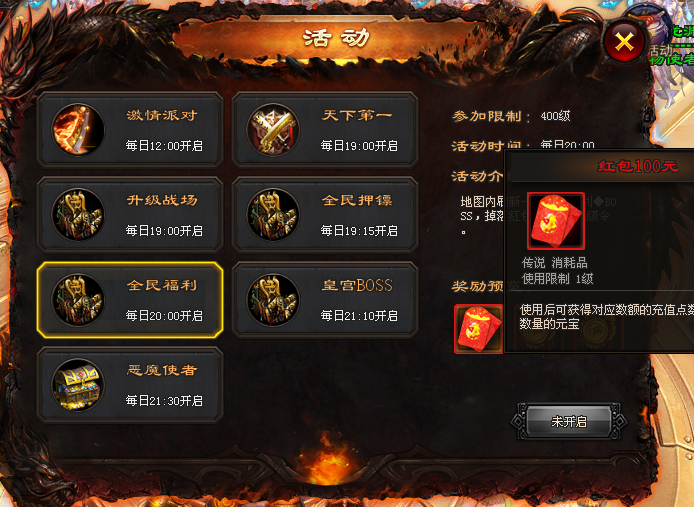
Task: Click the 未开启 button
Action: (x=569, y=421)
